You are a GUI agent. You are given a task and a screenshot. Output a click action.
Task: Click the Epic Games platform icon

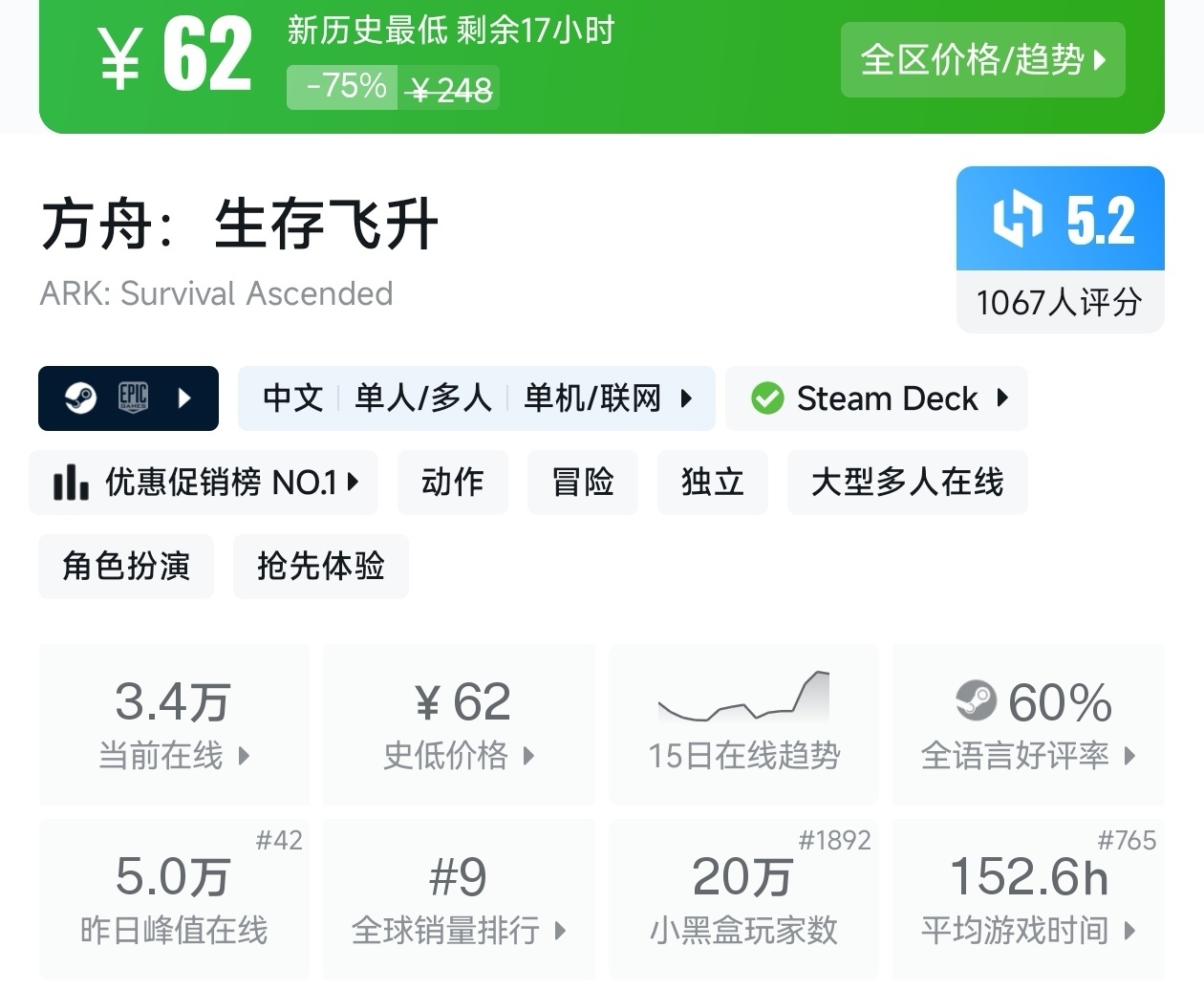[x=133, y=398]
